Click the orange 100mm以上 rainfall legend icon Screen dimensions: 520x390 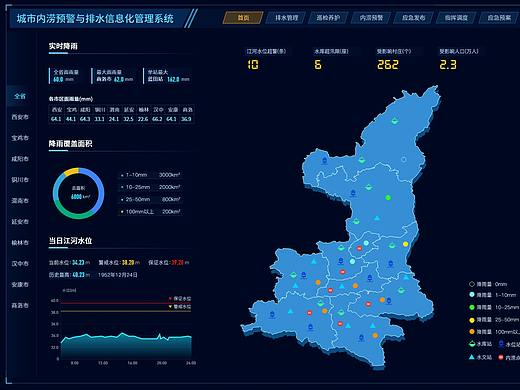472,332
